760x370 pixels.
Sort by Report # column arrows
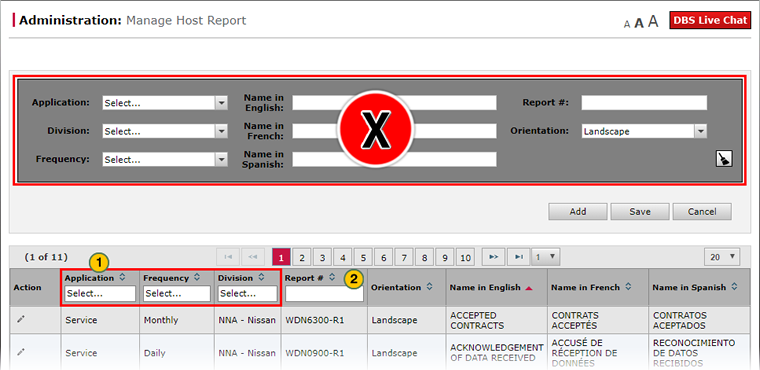[x=332, y=278]
